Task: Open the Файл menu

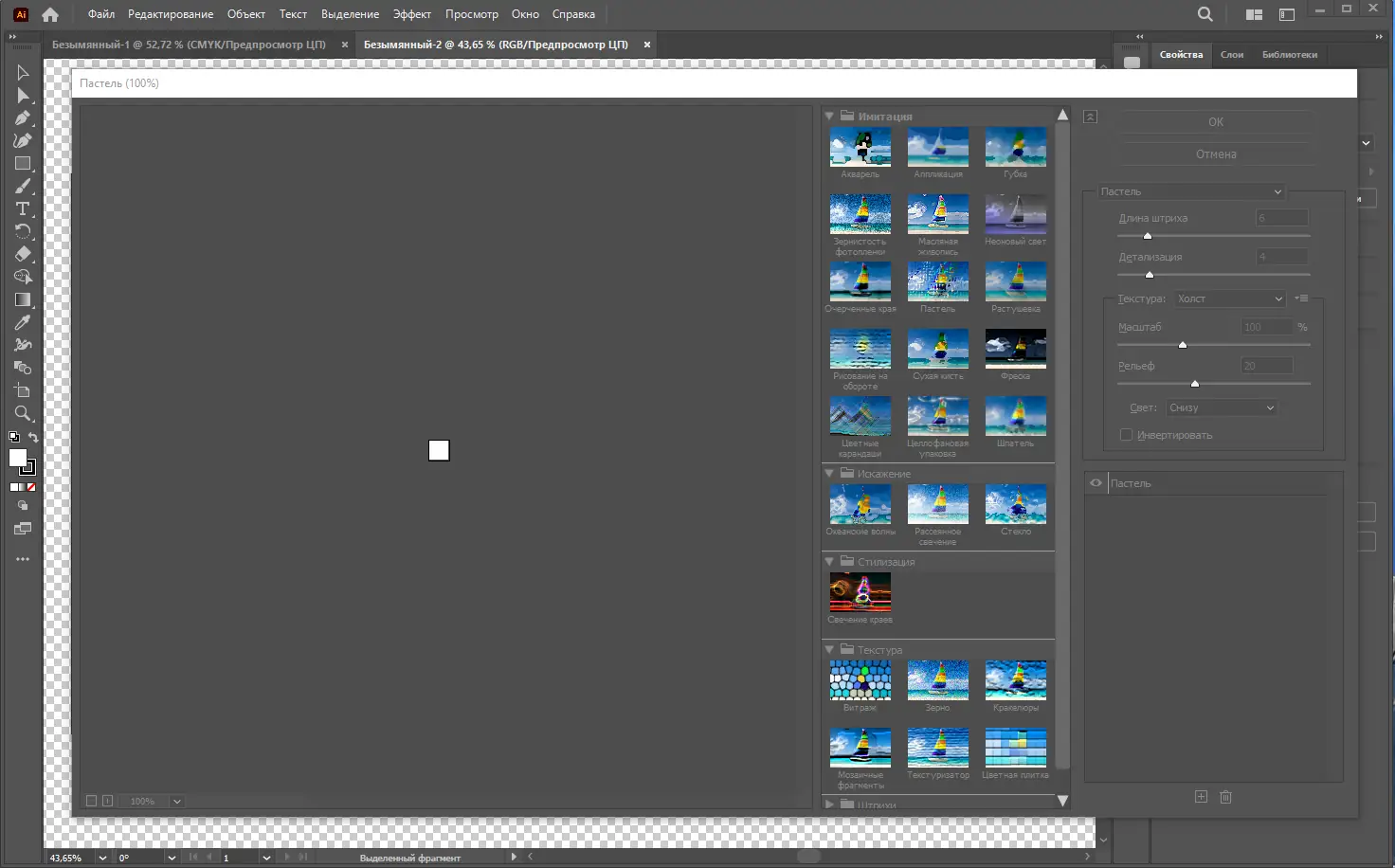Action: point(101,14)
